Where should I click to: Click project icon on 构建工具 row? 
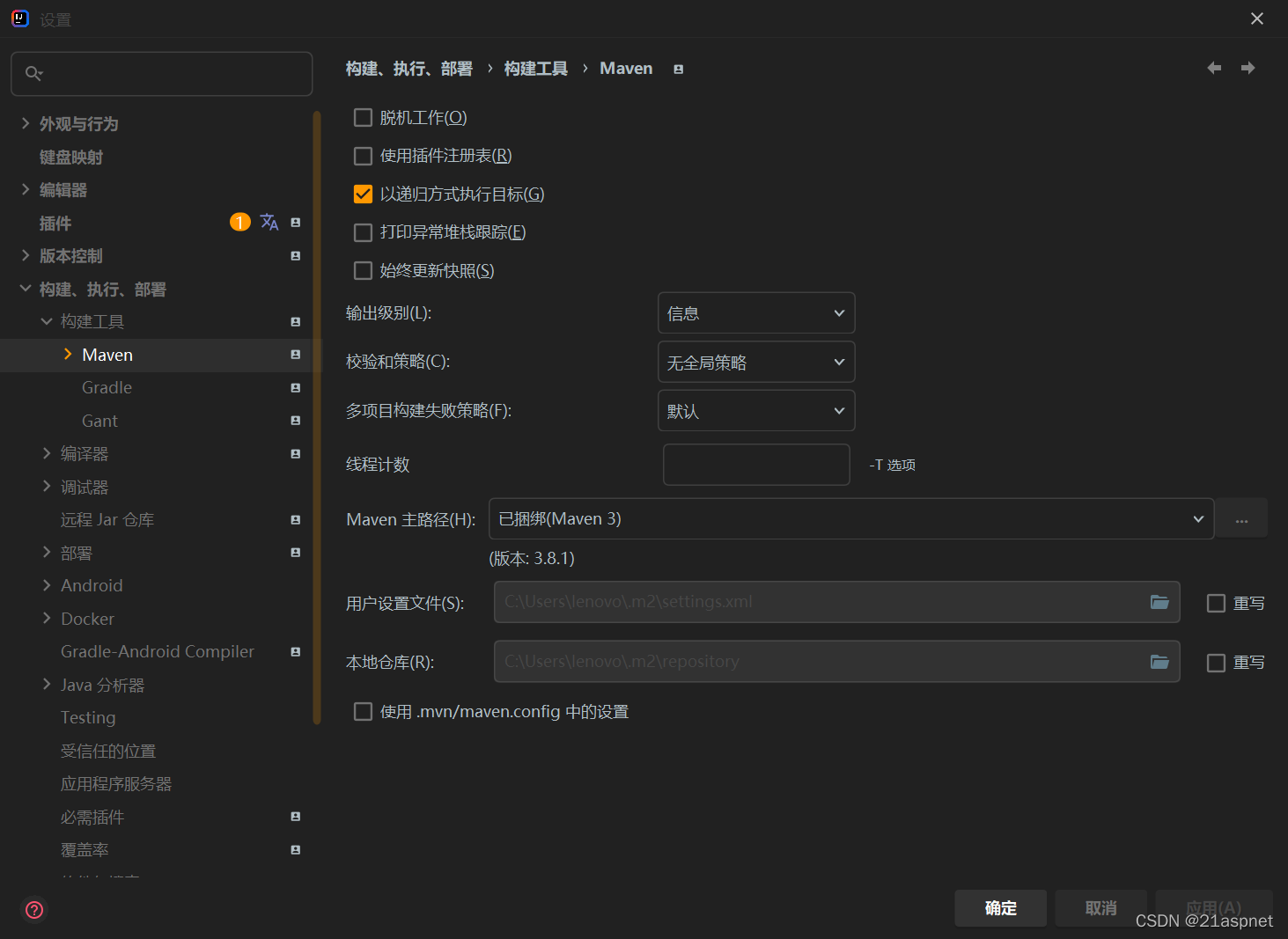point(296,322)
